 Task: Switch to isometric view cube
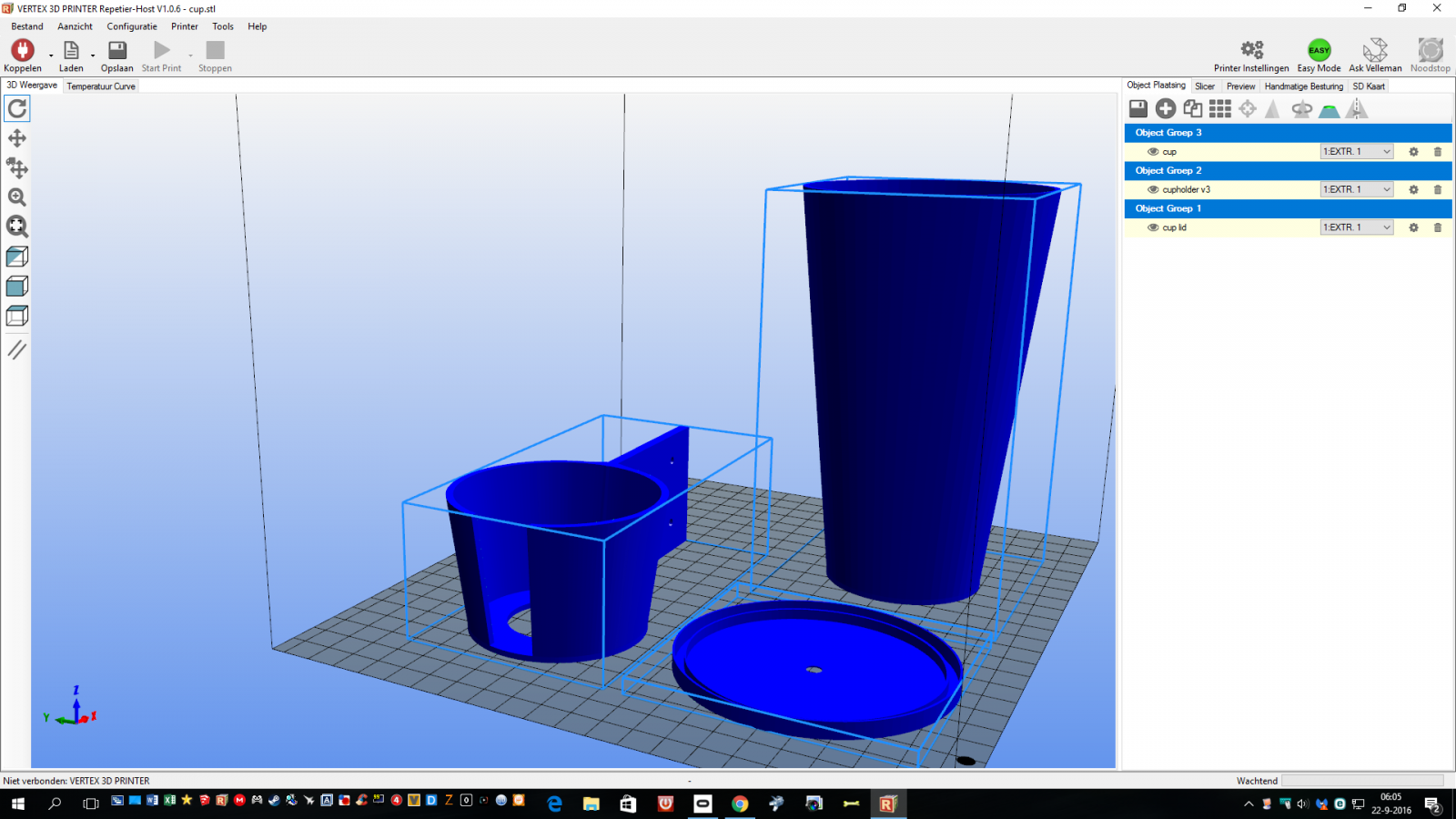17,257
